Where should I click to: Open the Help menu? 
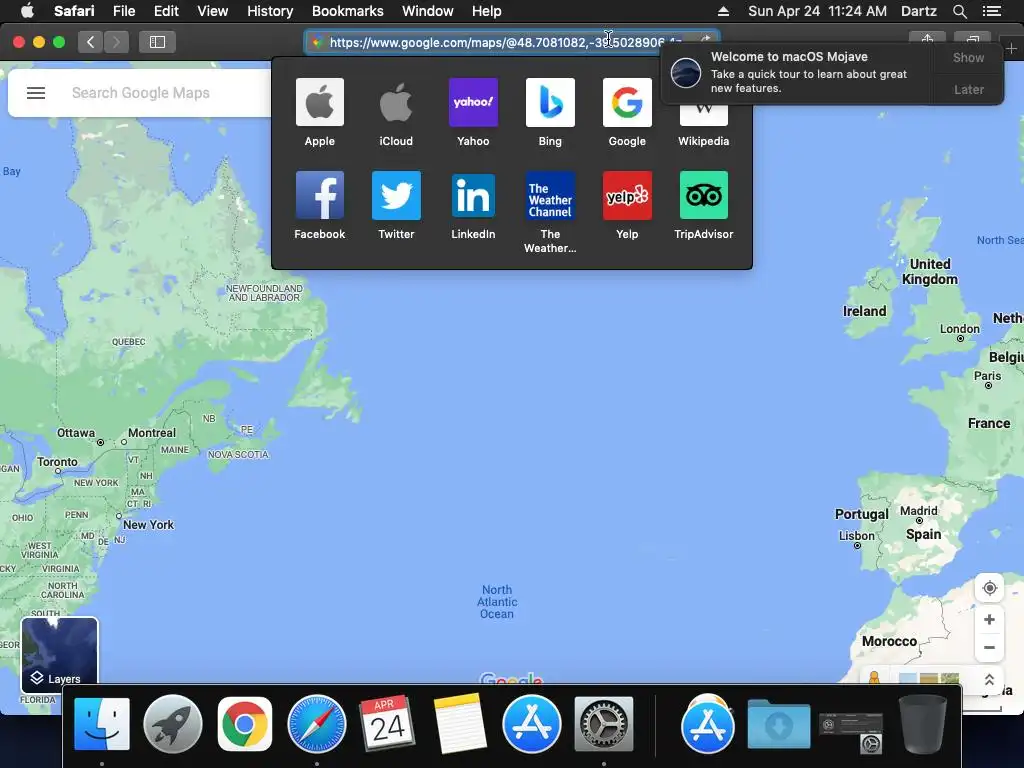click(x=487, y=11)
